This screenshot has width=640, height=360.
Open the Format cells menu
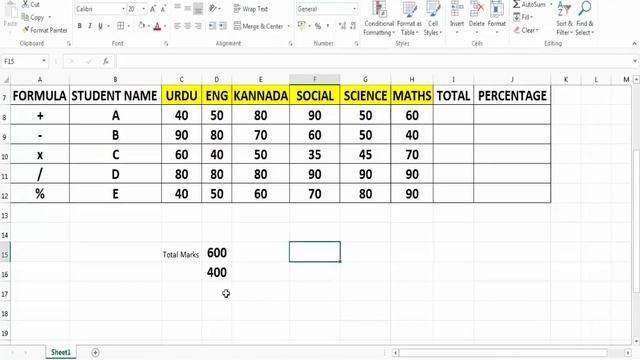(497, 18)
